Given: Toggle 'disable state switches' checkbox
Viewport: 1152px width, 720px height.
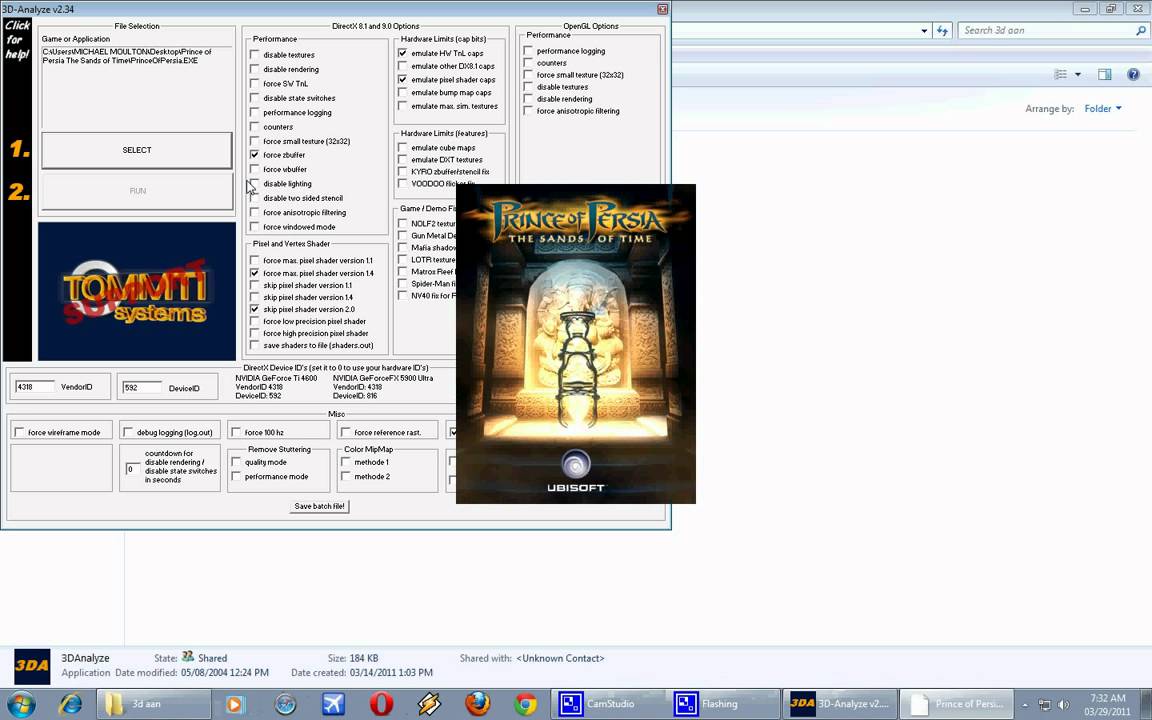Looking at the screenshot, I should click(x=255, y=98).
